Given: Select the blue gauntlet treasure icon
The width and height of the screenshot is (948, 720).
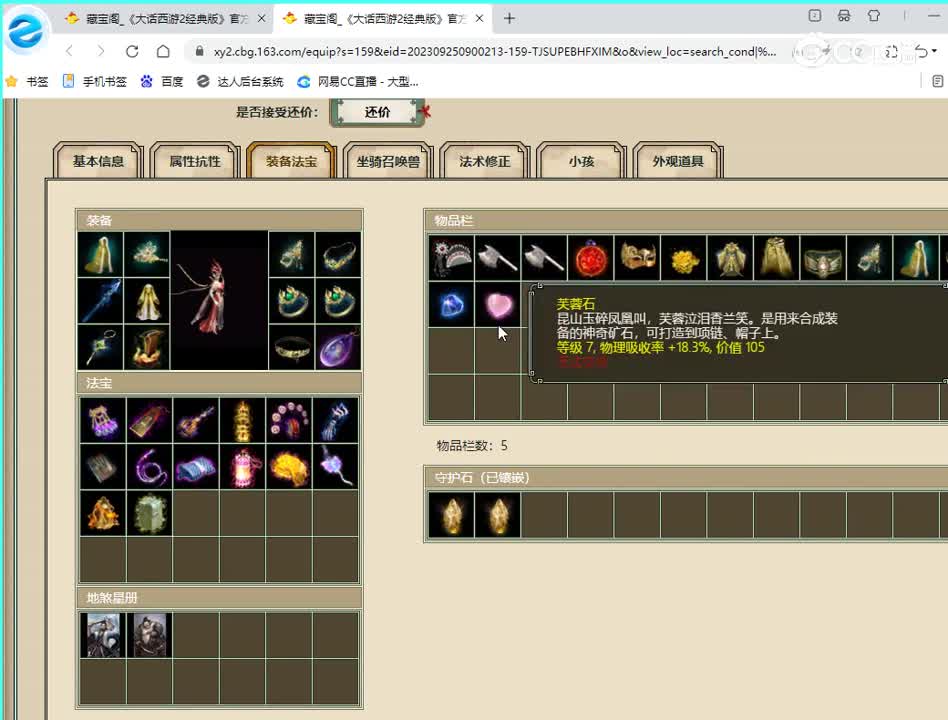Looking at the screenshot, I should [336, 420].
